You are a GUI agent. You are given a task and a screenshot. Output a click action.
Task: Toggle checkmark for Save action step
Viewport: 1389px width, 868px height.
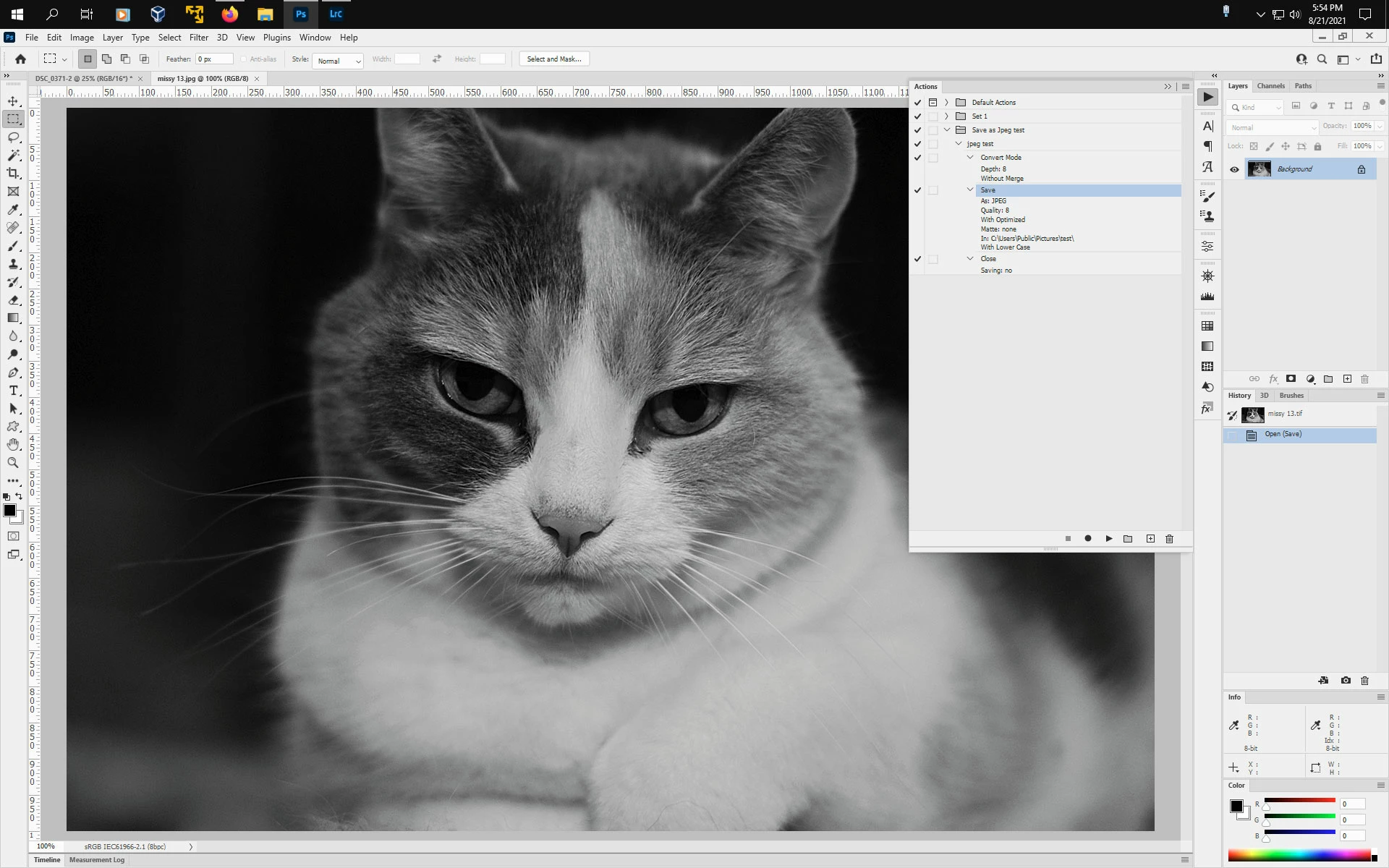point(917,190)
